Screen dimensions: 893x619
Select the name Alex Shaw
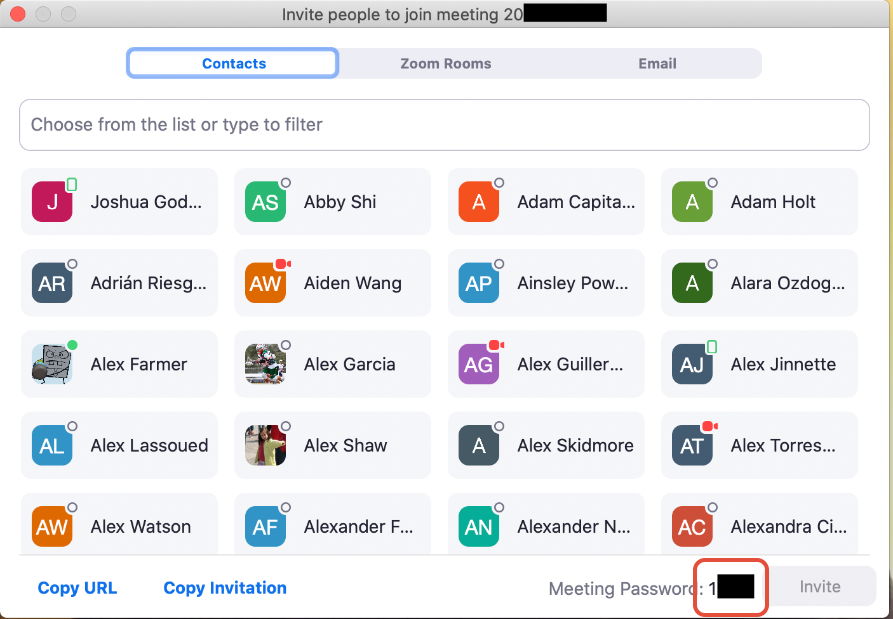[346, 445]
